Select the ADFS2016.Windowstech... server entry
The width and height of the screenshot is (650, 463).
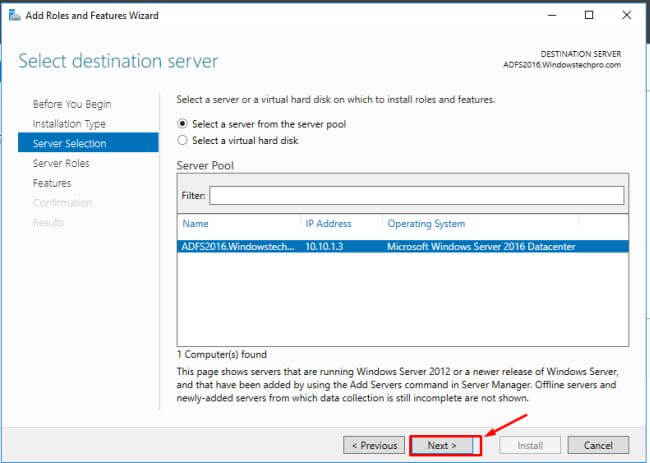[x=238, y=247]
